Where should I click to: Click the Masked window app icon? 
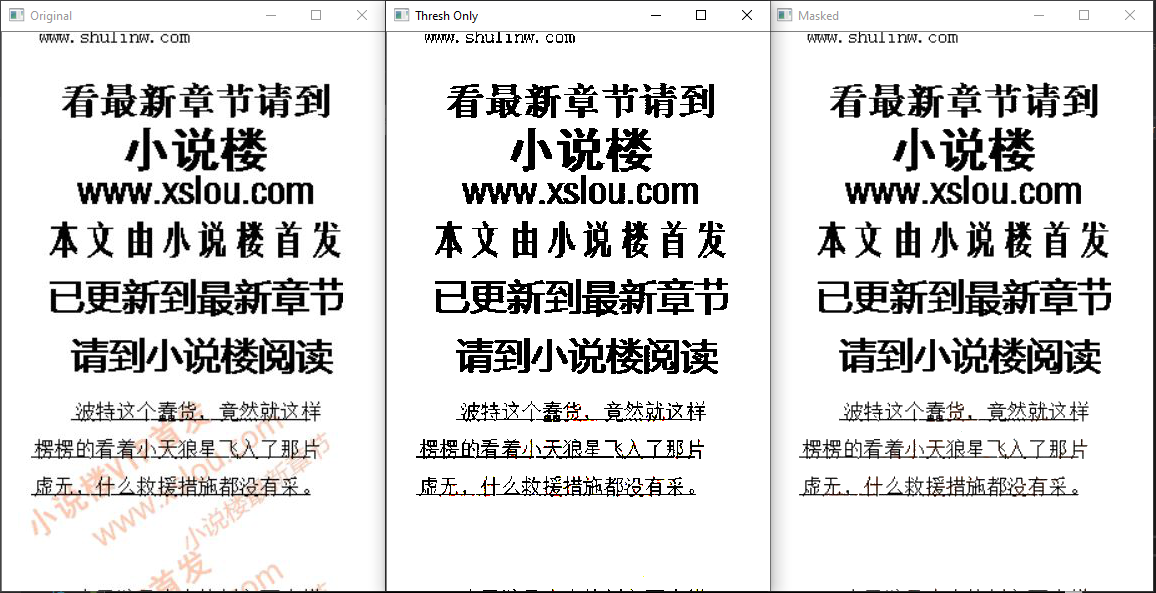click(784, 15)
